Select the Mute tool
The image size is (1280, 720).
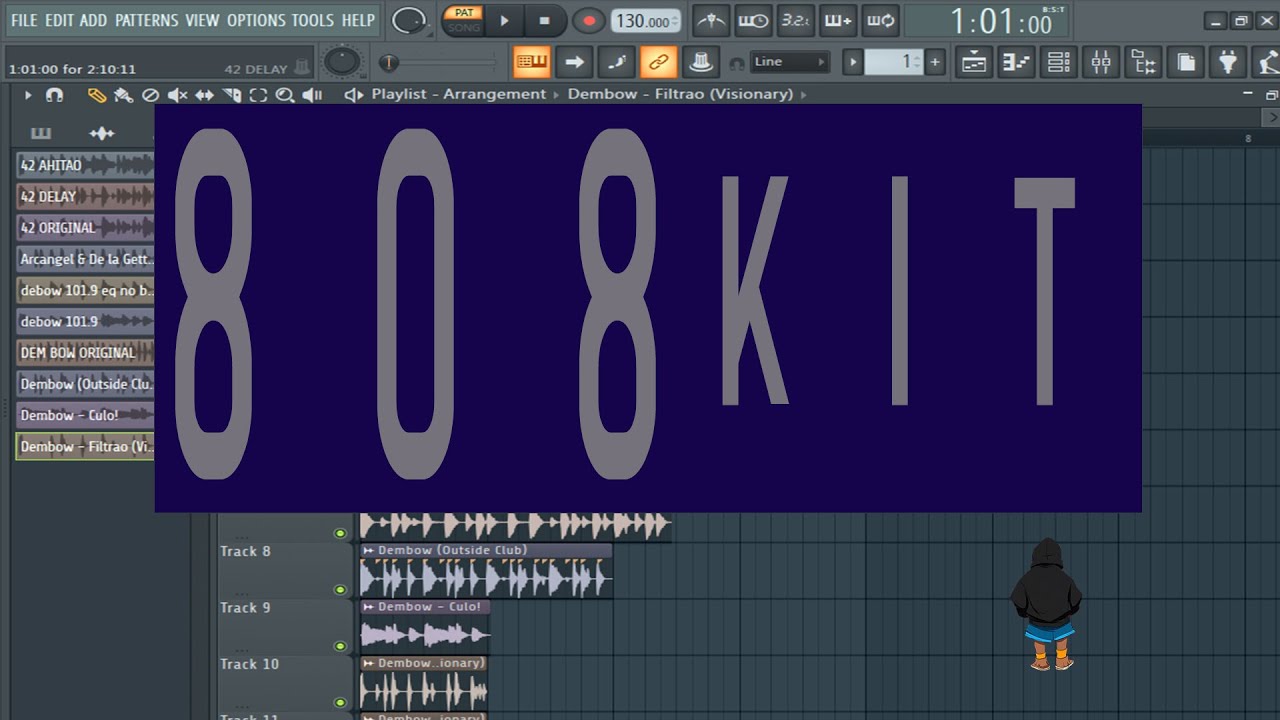pos(178,95)
